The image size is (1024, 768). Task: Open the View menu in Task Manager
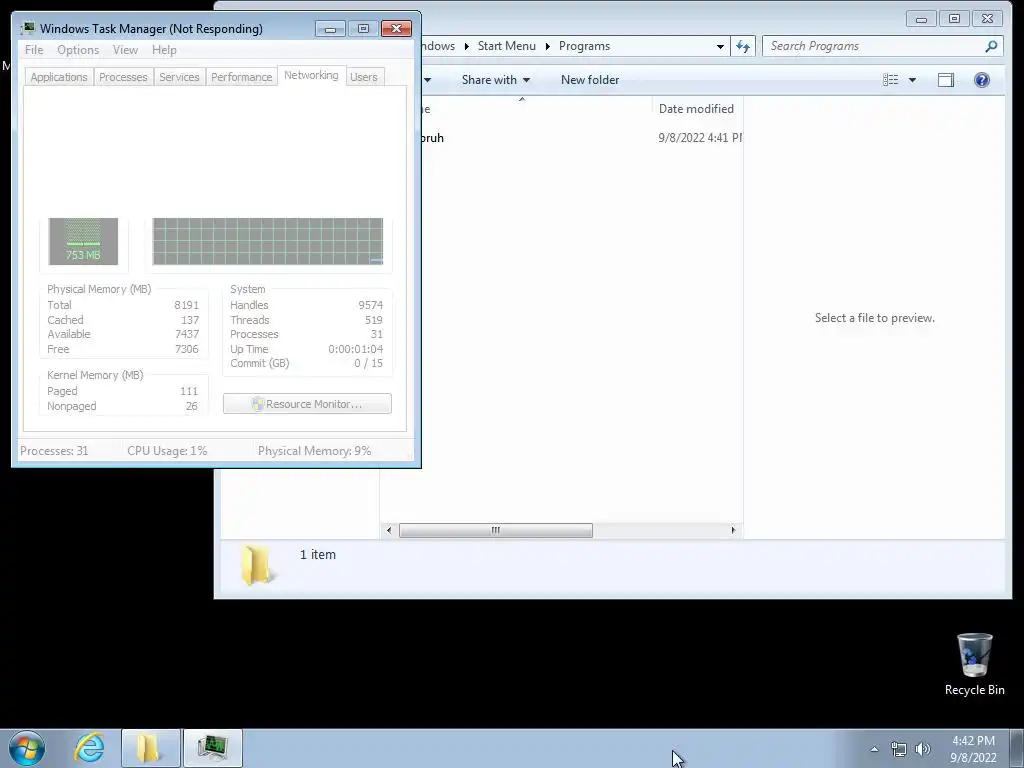click(x=125, y=50)
